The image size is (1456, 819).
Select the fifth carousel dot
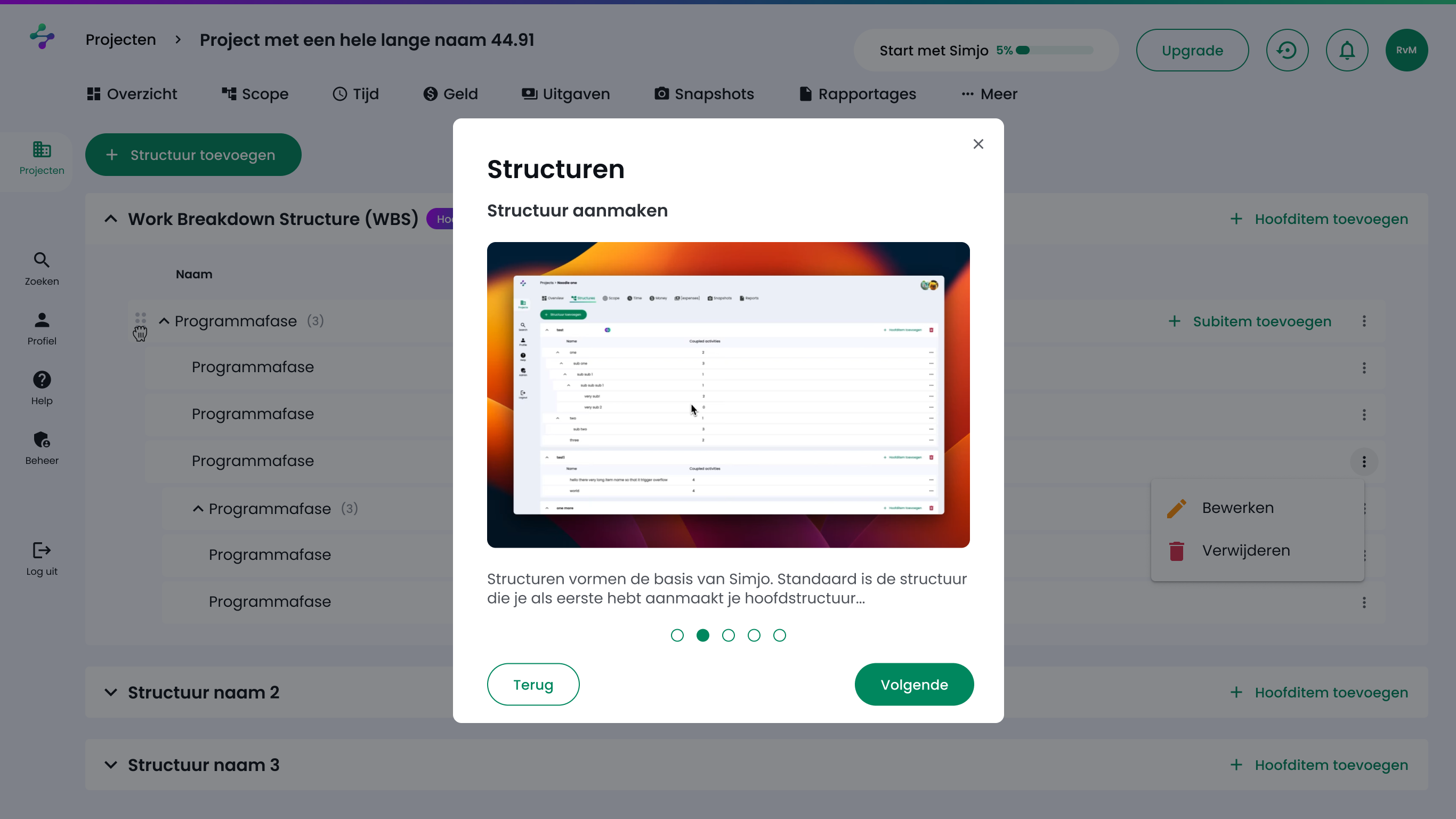pyautogui.click(x=780, y=635)
